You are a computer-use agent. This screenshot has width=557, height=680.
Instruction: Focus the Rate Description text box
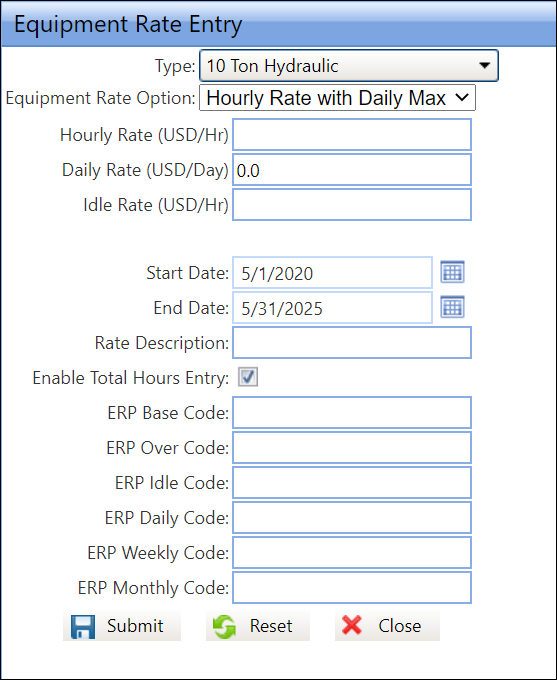coord(352,343)
